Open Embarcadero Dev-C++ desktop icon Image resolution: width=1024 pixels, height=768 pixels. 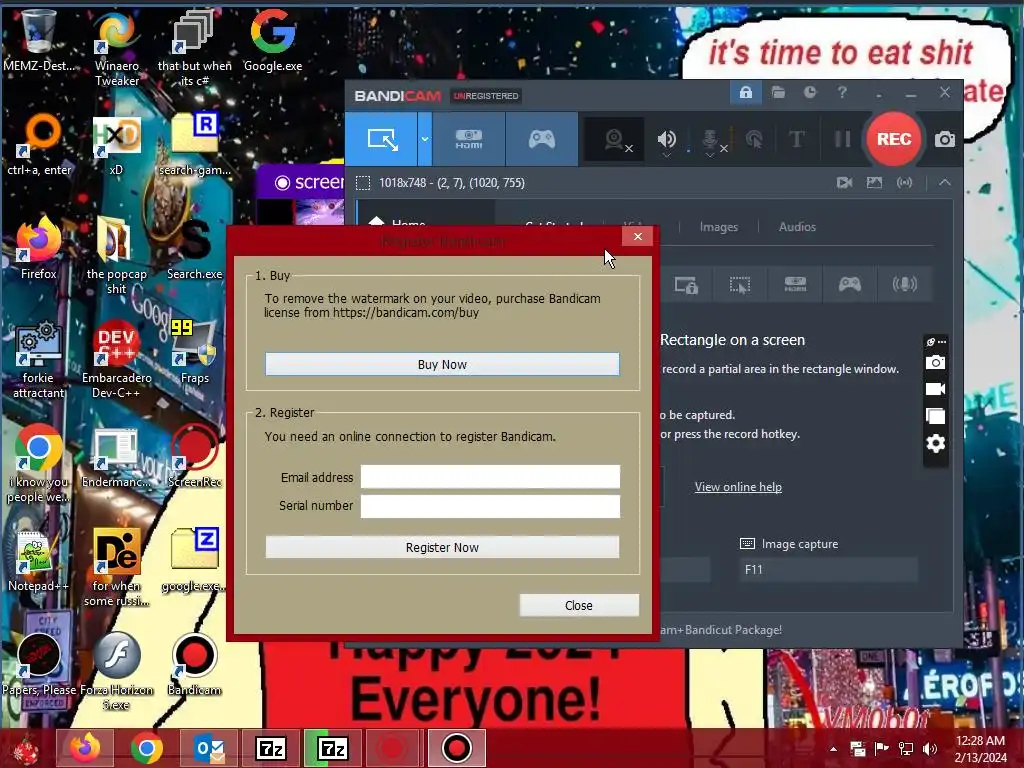click(116, 359)
